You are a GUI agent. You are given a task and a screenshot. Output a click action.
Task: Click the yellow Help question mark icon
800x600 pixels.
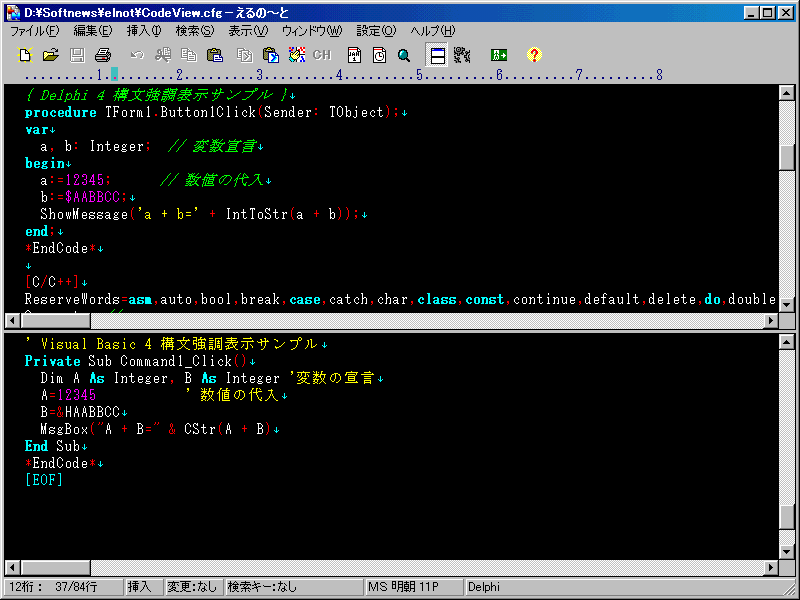coord(534,55)
